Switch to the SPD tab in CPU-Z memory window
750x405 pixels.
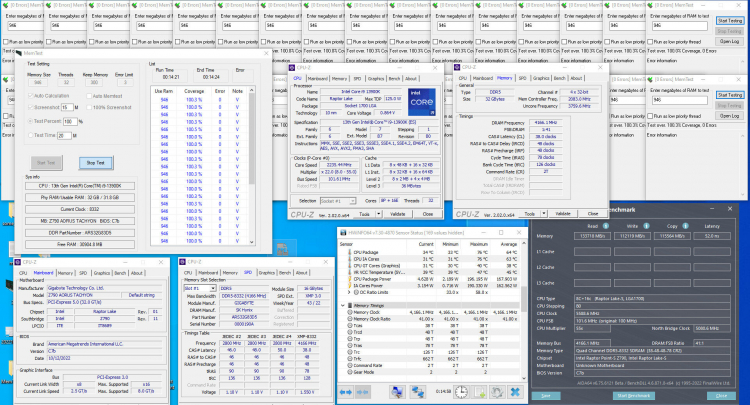click(x=520, y=77)
